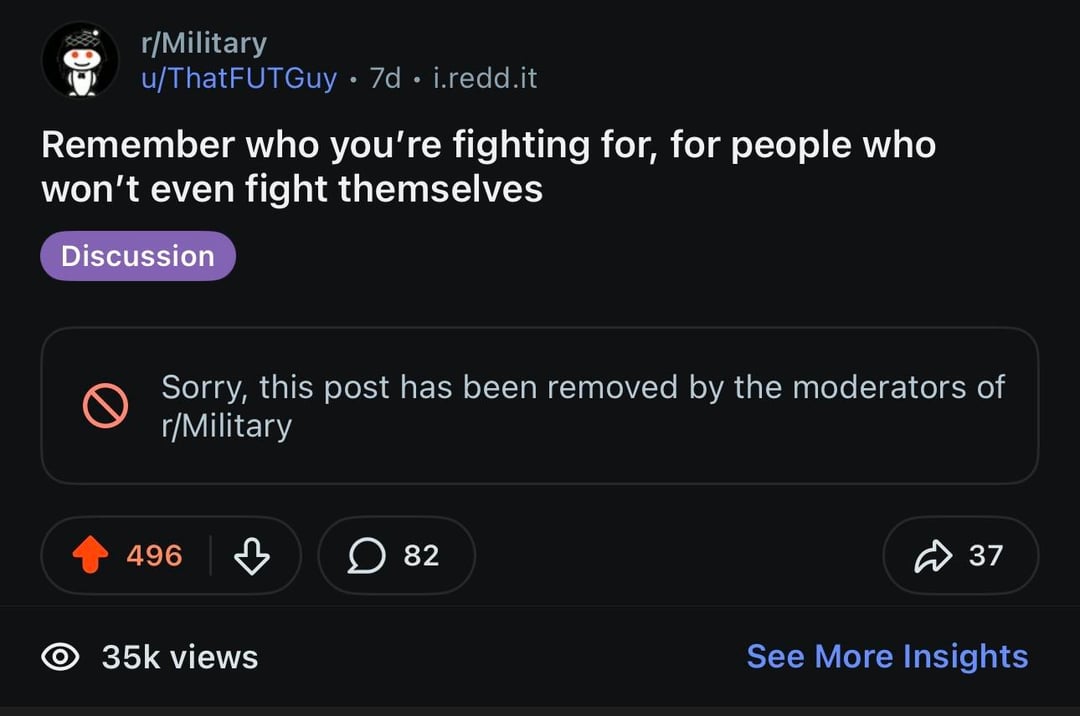Click the 496 vote score

(x=154, y=556)
